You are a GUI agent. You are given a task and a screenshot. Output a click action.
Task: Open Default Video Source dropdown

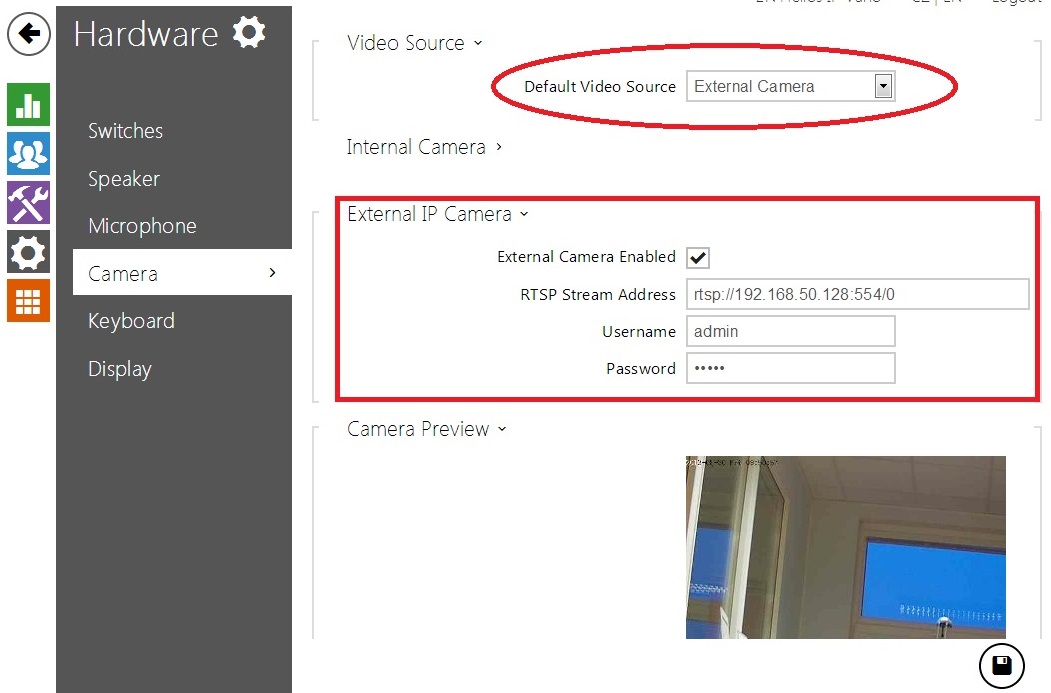coord(790,87)
